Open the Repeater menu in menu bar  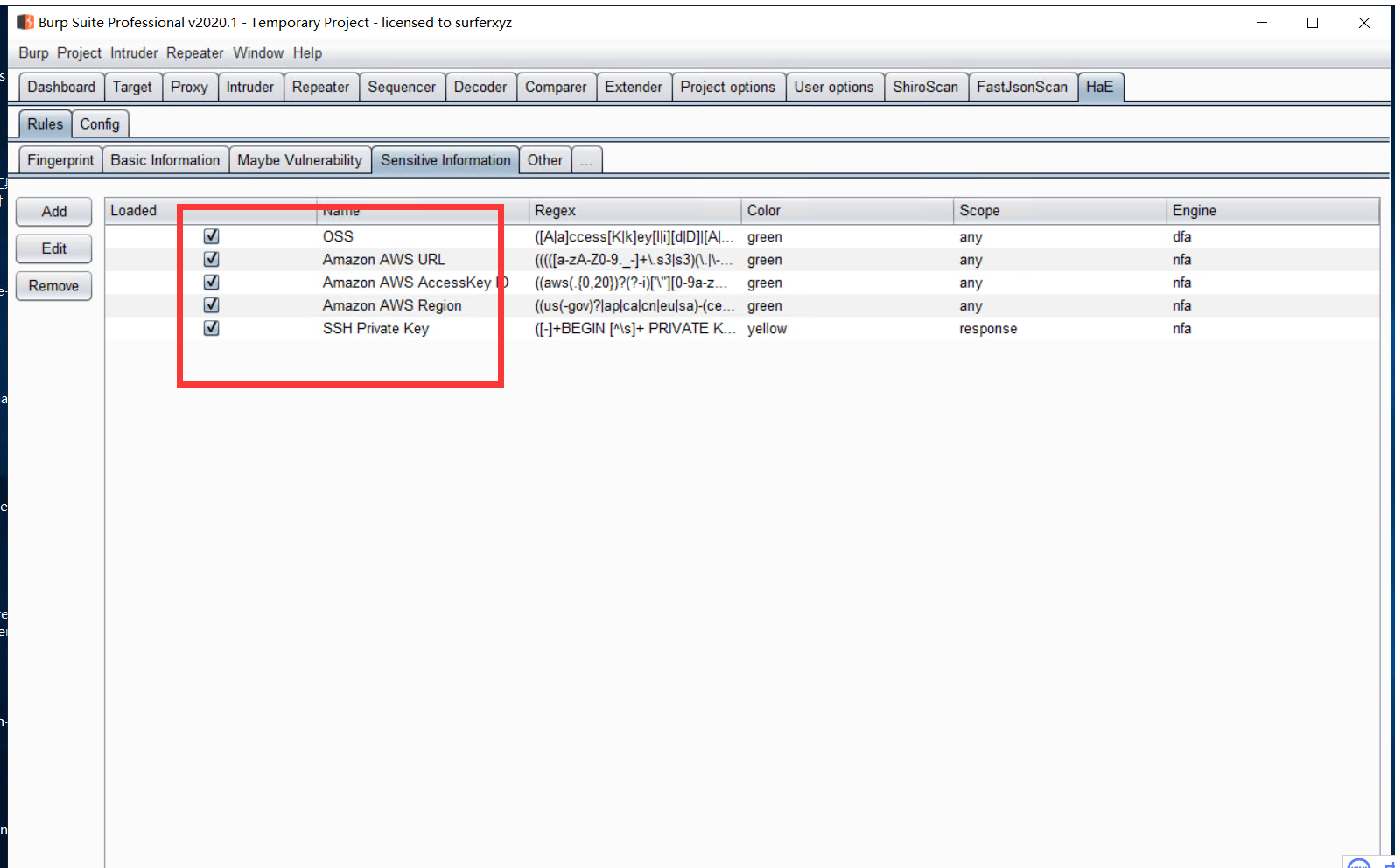point(194,53)
